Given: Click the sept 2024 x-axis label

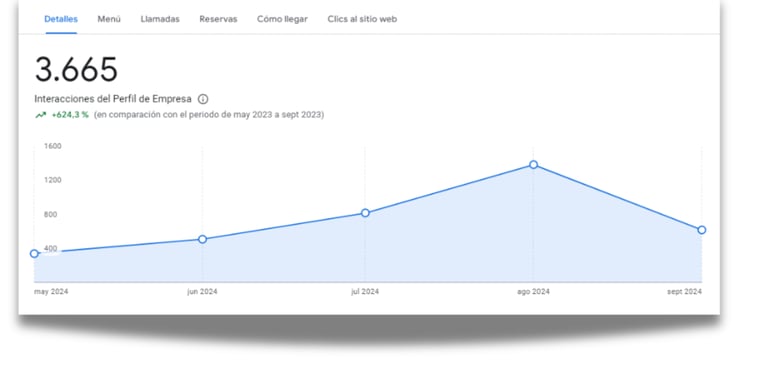Looking at the screenshot, I should tap(684, 292).
